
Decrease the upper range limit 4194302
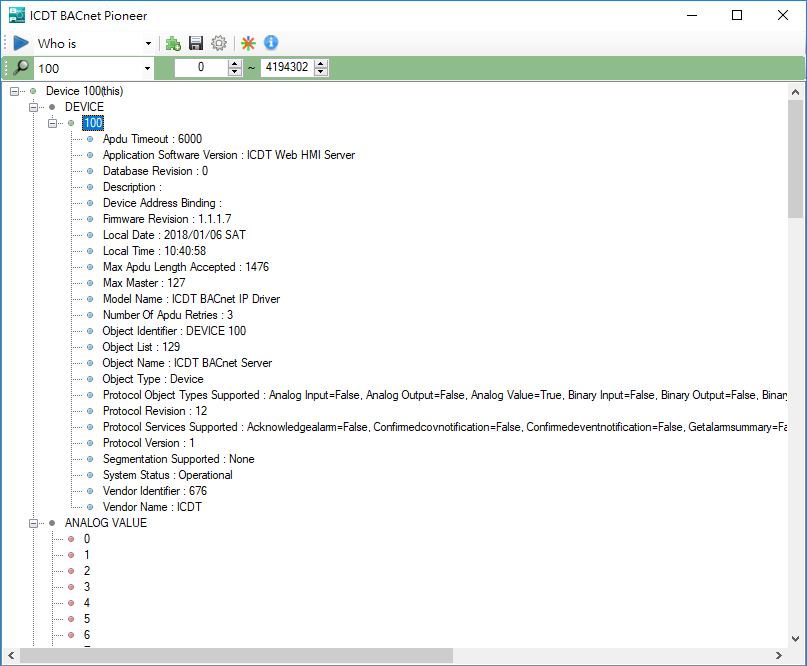coord(320,72)
